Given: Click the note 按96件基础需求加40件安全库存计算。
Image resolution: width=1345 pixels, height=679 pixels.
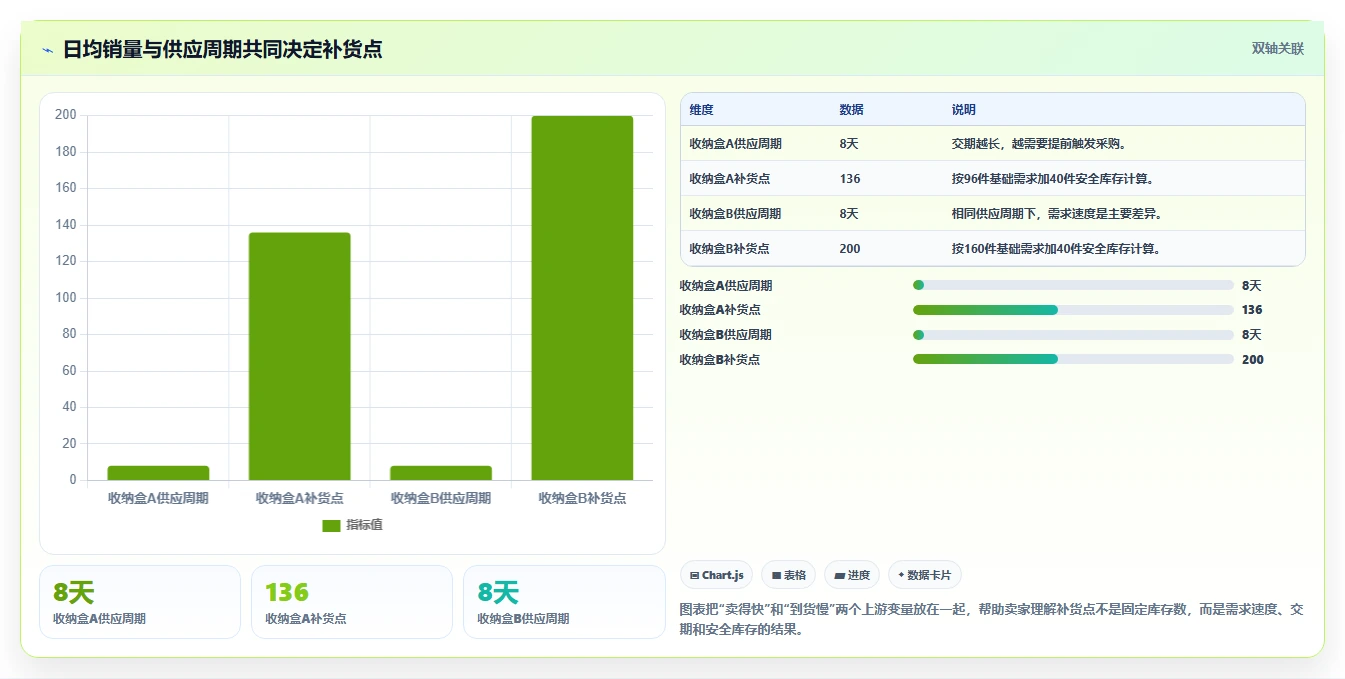Looking at the screenshot, I should pos(1056,179).
